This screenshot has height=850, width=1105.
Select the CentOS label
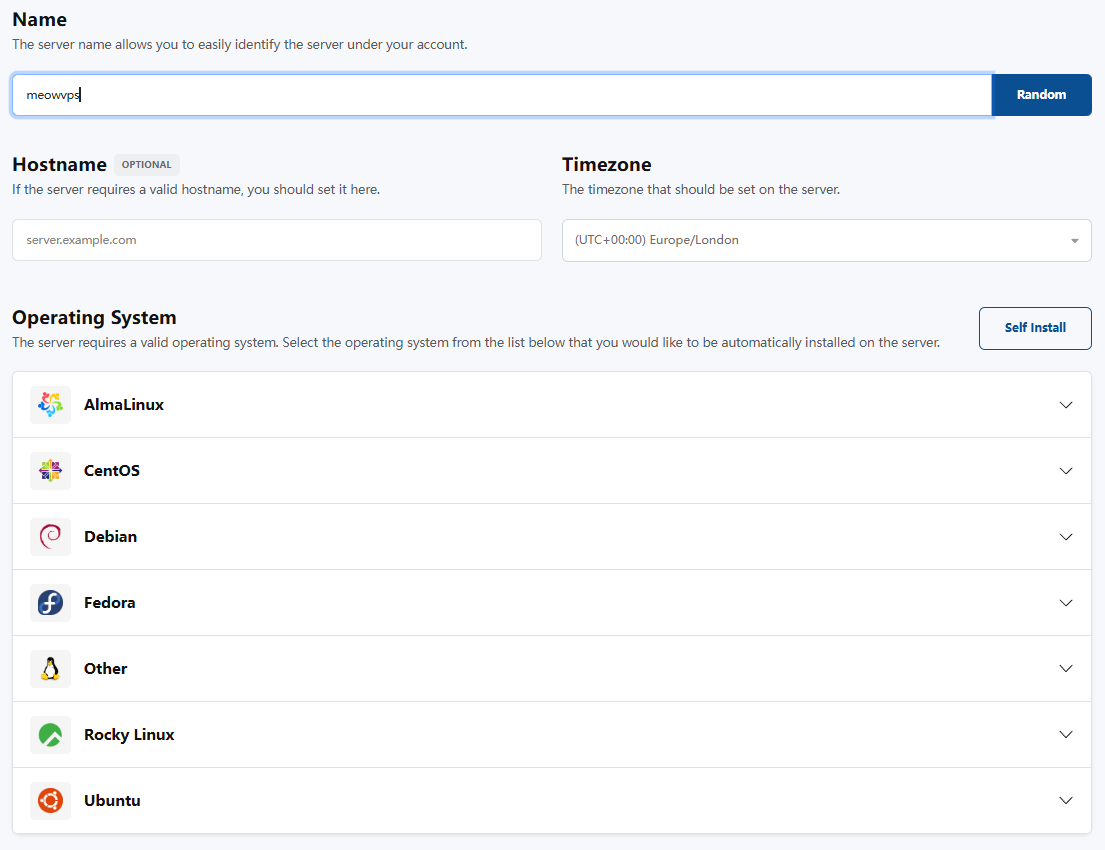point(112,471)
